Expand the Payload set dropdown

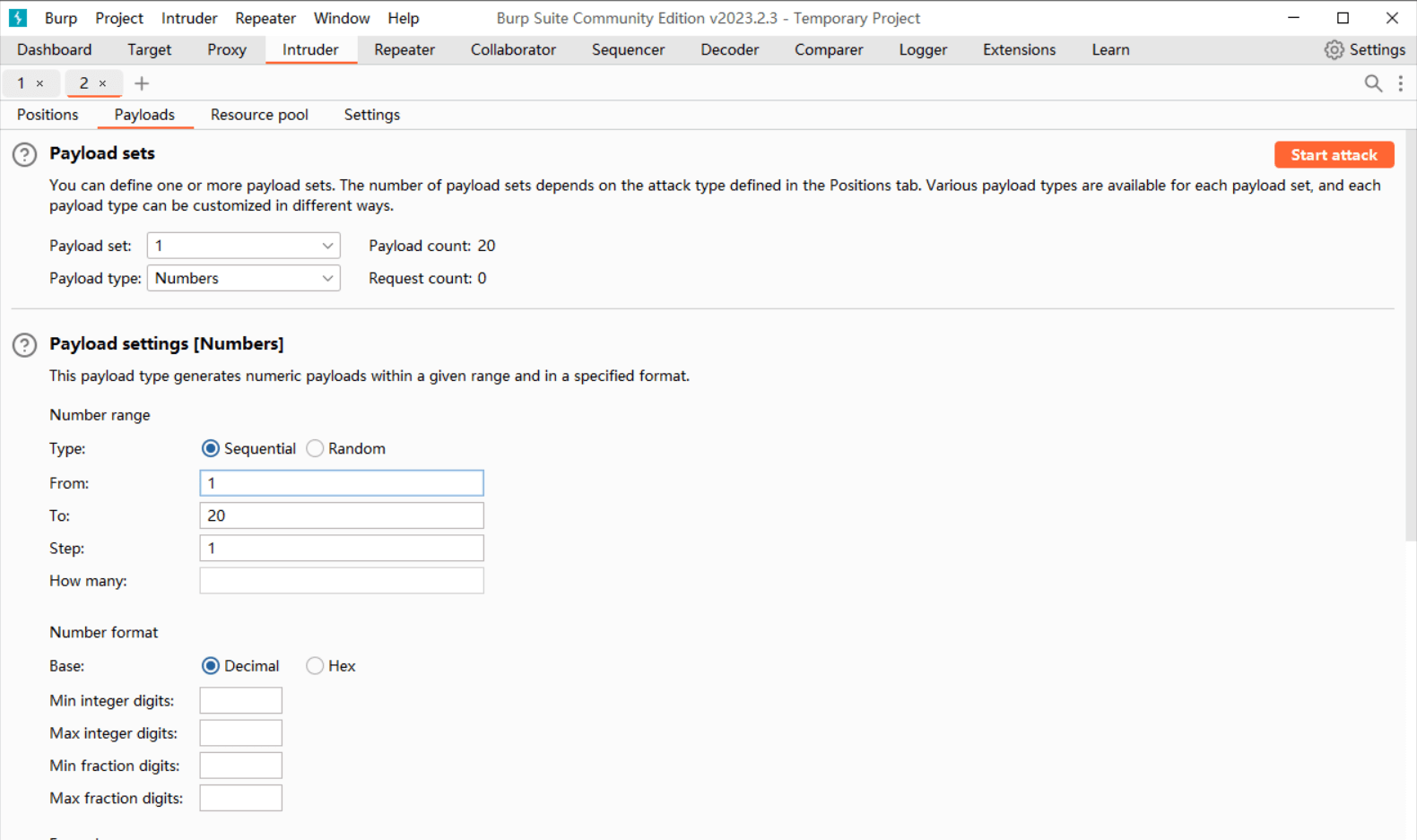click(x=243, y=246)
